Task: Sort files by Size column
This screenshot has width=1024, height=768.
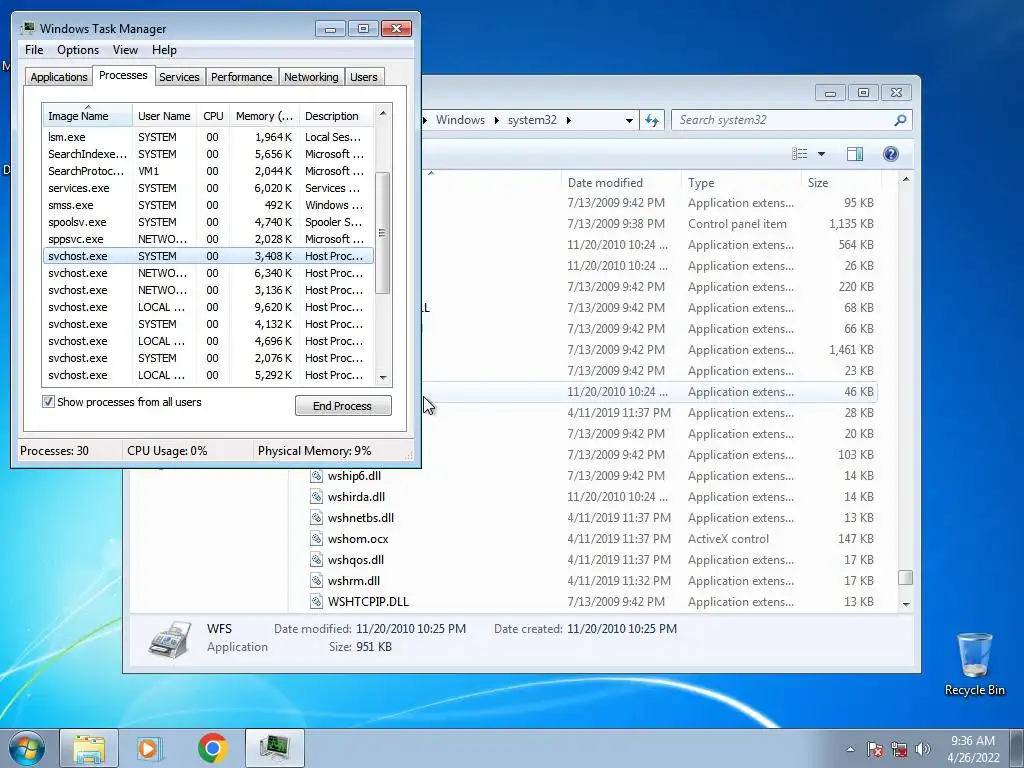Action: coord(841,183)
